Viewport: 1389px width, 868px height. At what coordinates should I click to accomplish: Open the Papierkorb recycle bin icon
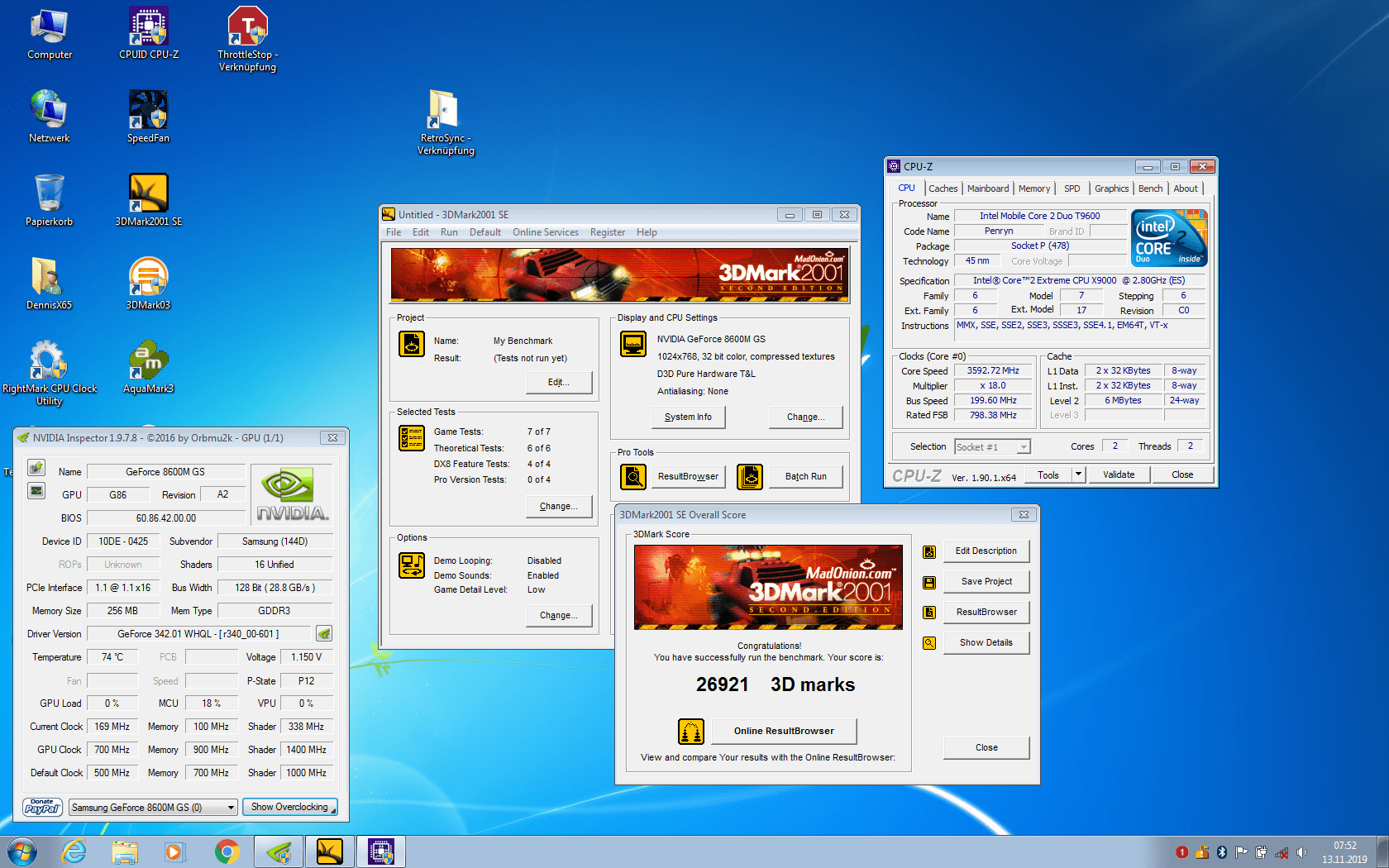50,200
